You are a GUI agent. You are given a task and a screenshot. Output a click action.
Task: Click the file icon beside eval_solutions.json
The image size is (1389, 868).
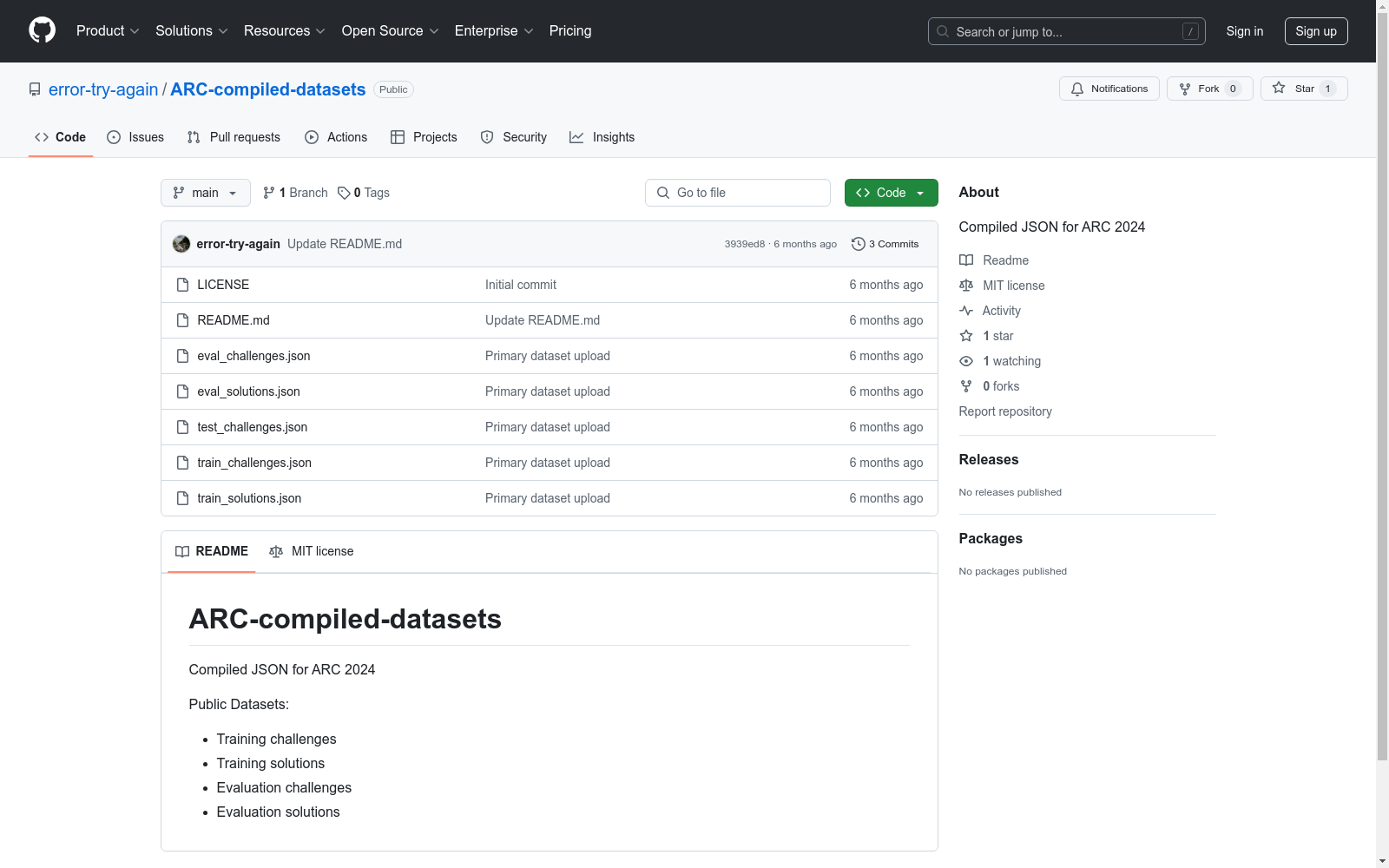pyautogui.click(x=182, y=391)
